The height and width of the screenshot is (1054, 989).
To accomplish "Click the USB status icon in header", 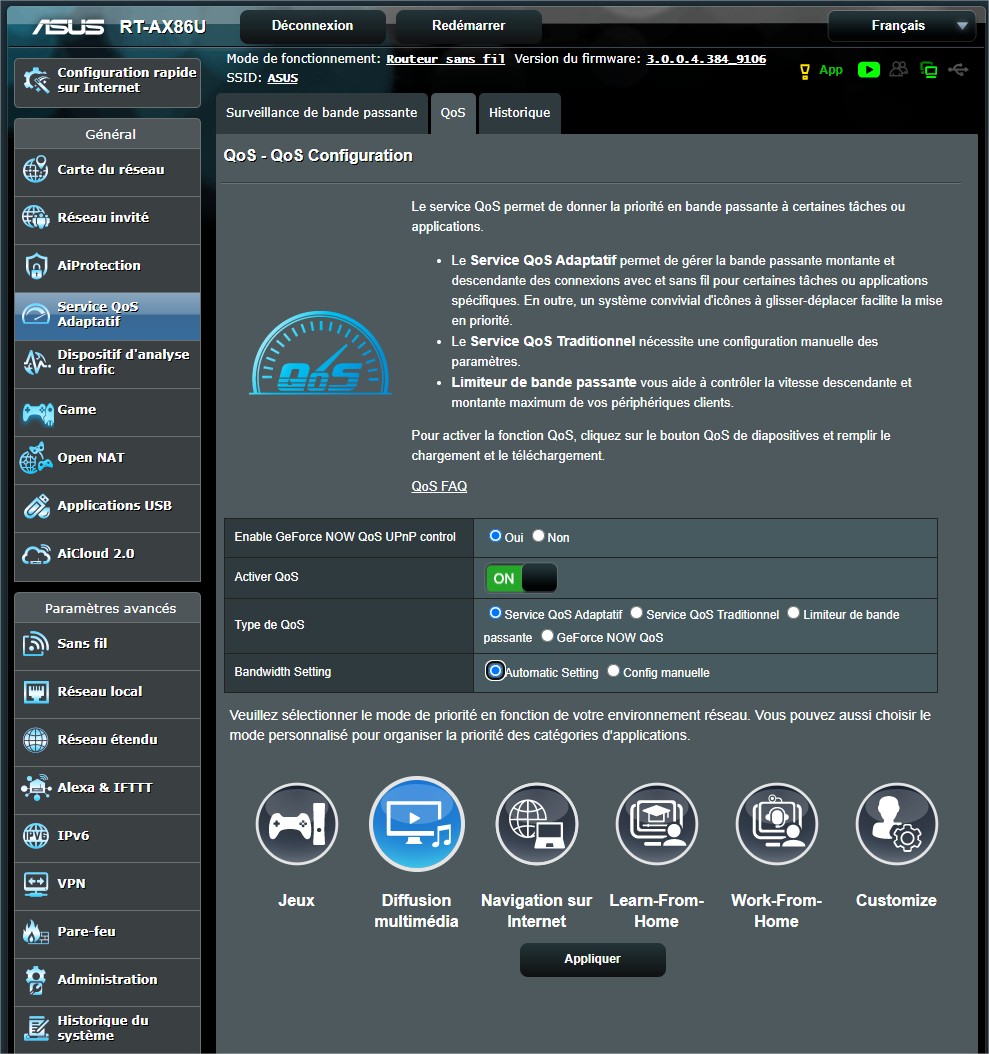I will (959, 70).
